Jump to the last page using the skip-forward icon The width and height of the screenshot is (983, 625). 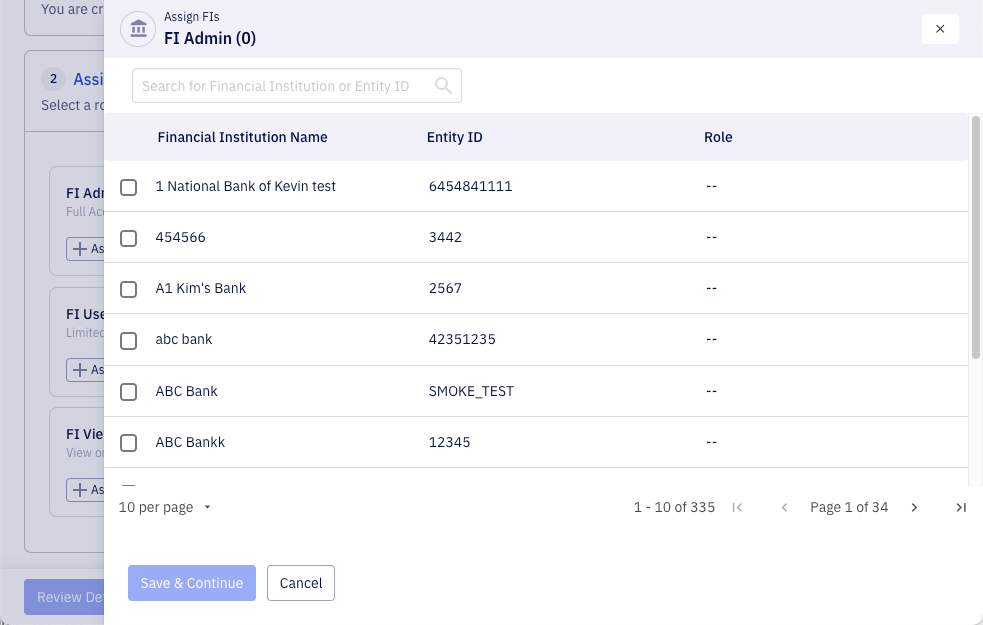click(x=960, y=507)
